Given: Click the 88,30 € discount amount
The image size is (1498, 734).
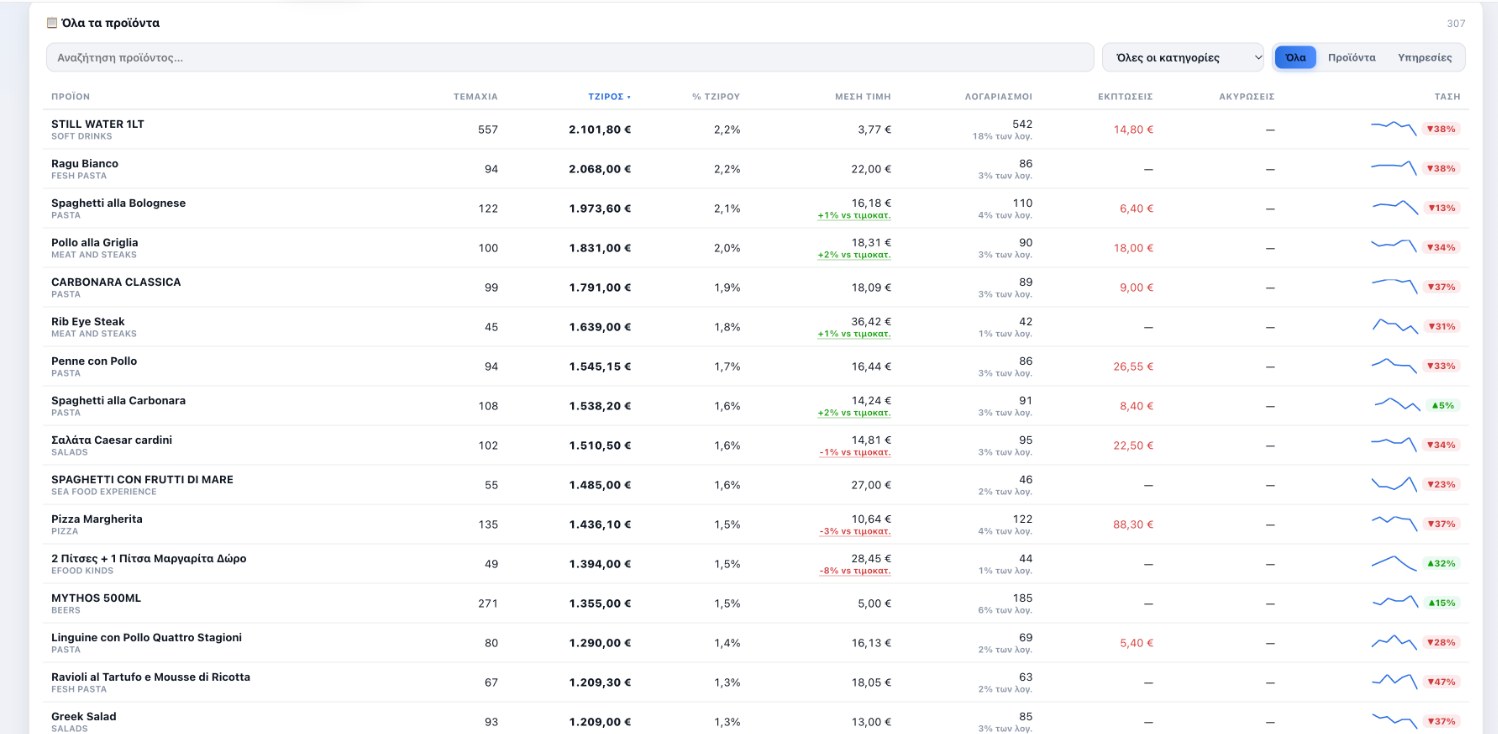Looking at the screenshot, I should pyautogui.click(x=1133, y=524).
